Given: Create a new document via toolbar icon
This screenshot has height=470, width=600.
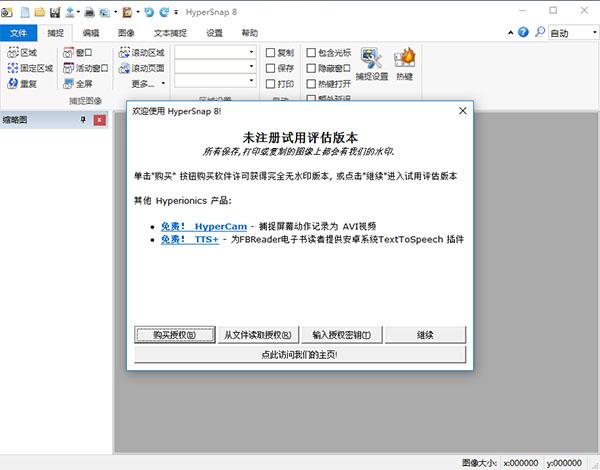Looking at the screenshot, I should click(x=25, y=12).
